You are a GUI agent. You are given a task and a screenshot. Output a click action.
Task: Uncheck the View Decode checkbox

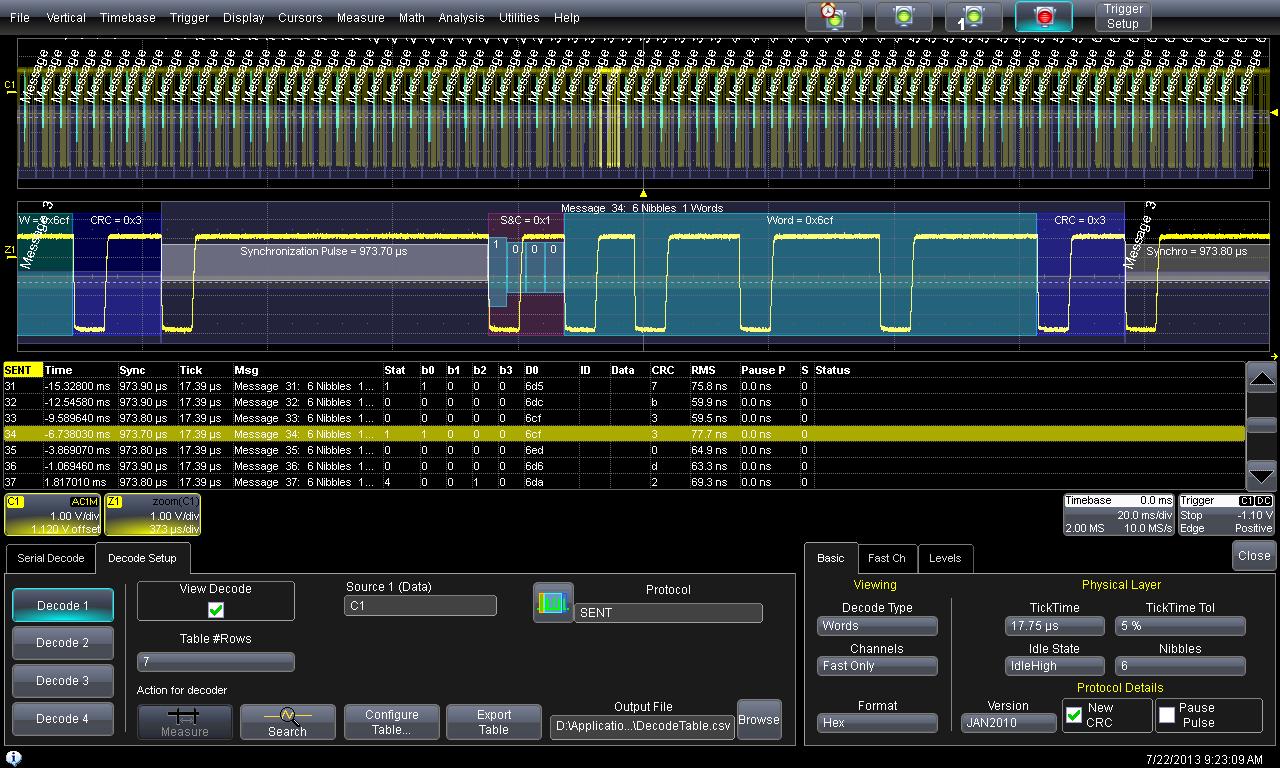216,609
